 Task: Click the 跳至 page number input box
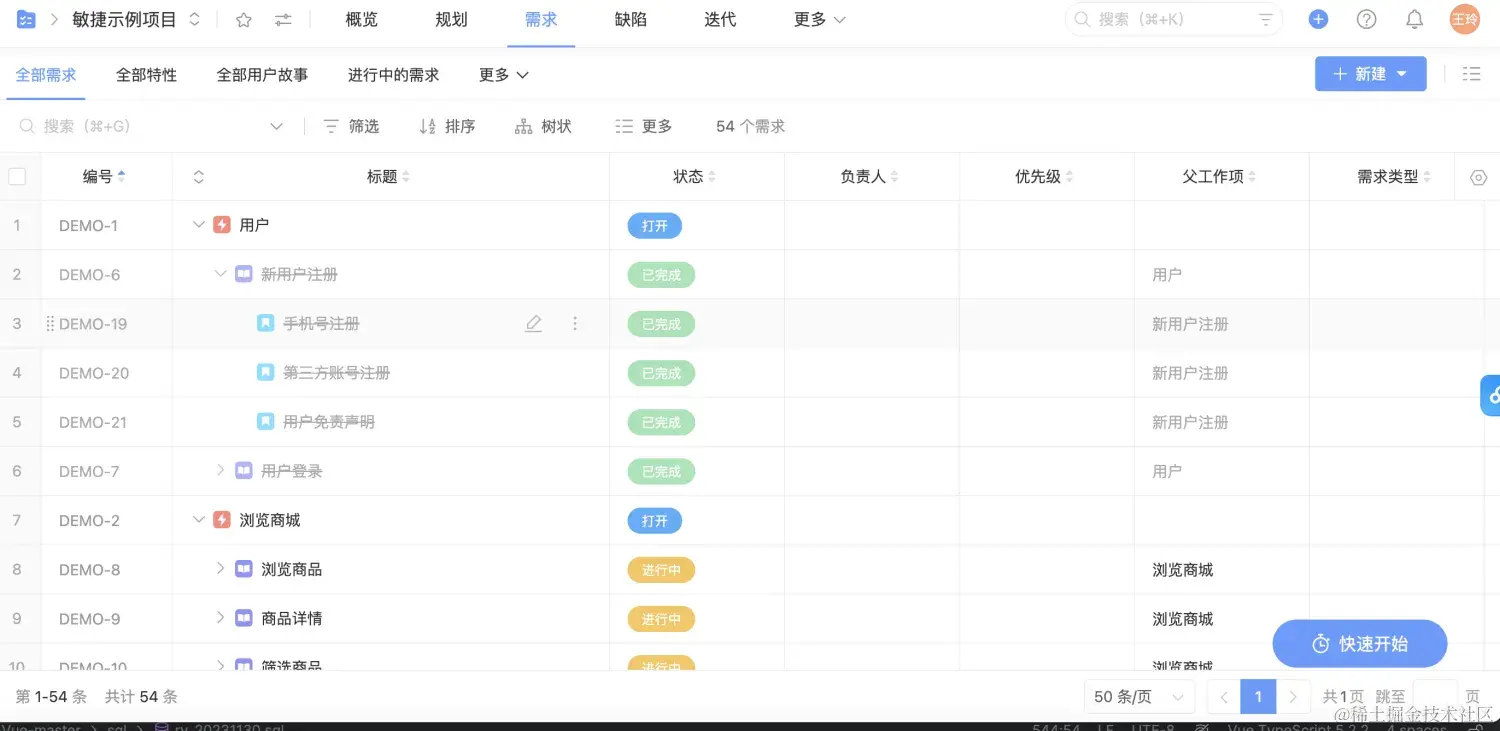pos(1436,697)
